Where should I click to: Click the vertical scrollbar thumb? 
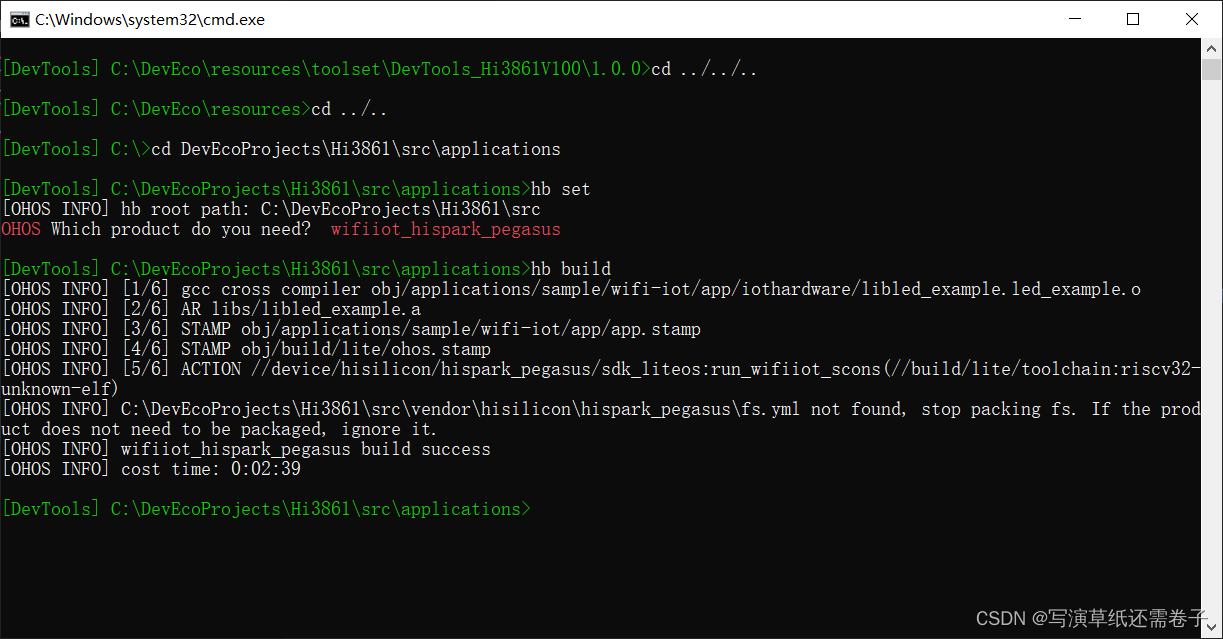click(x=1212, y=70)
